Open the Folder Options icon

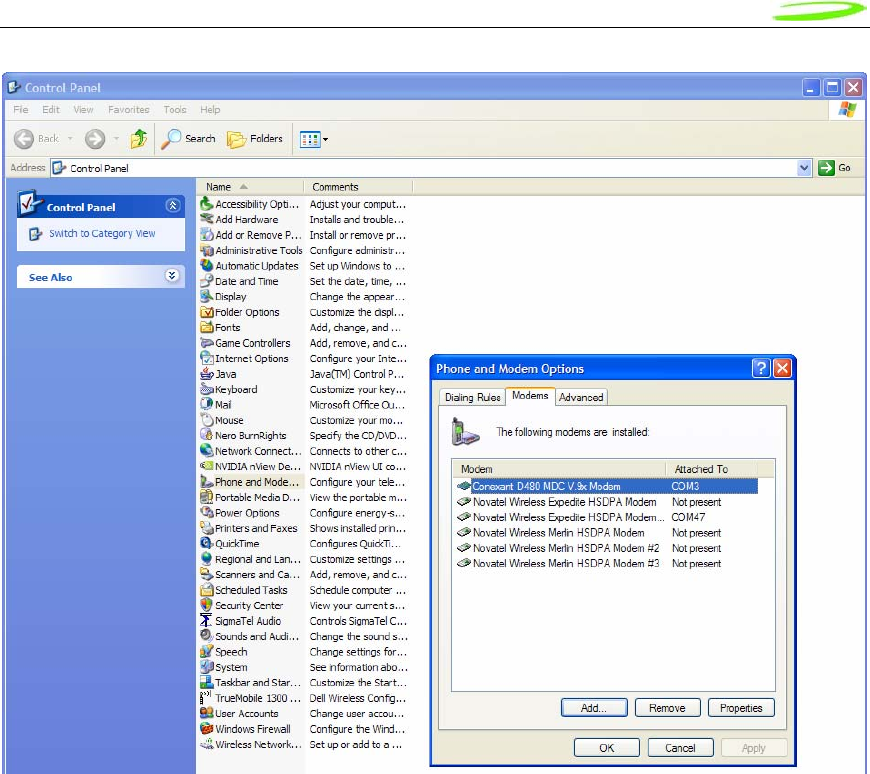point(207,312)
